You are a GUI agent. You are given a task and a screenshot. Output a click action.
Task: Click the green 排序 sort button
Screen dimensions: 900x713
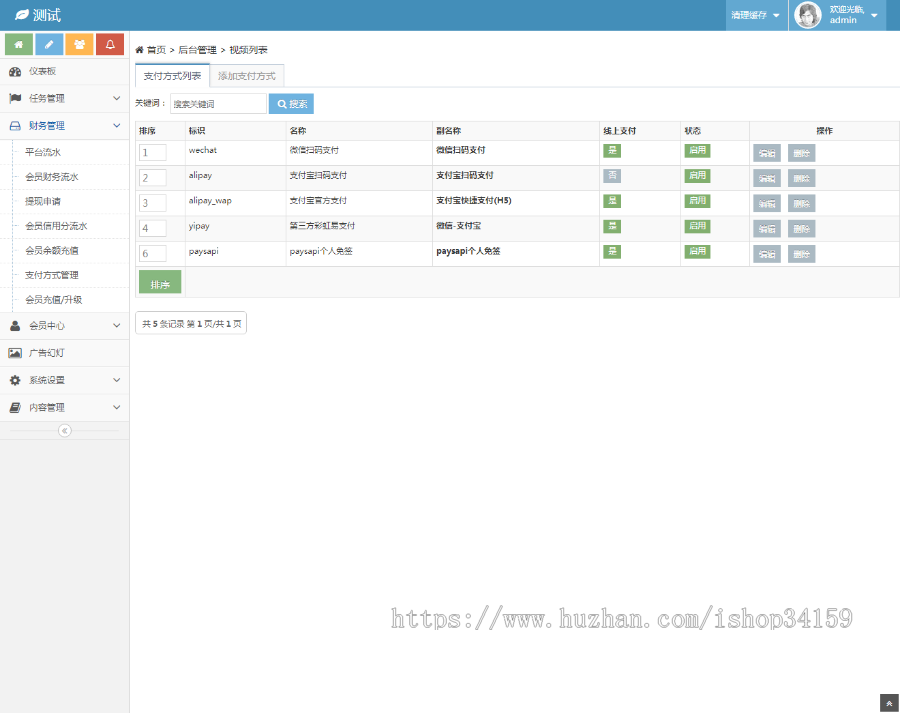pos(160,284)
